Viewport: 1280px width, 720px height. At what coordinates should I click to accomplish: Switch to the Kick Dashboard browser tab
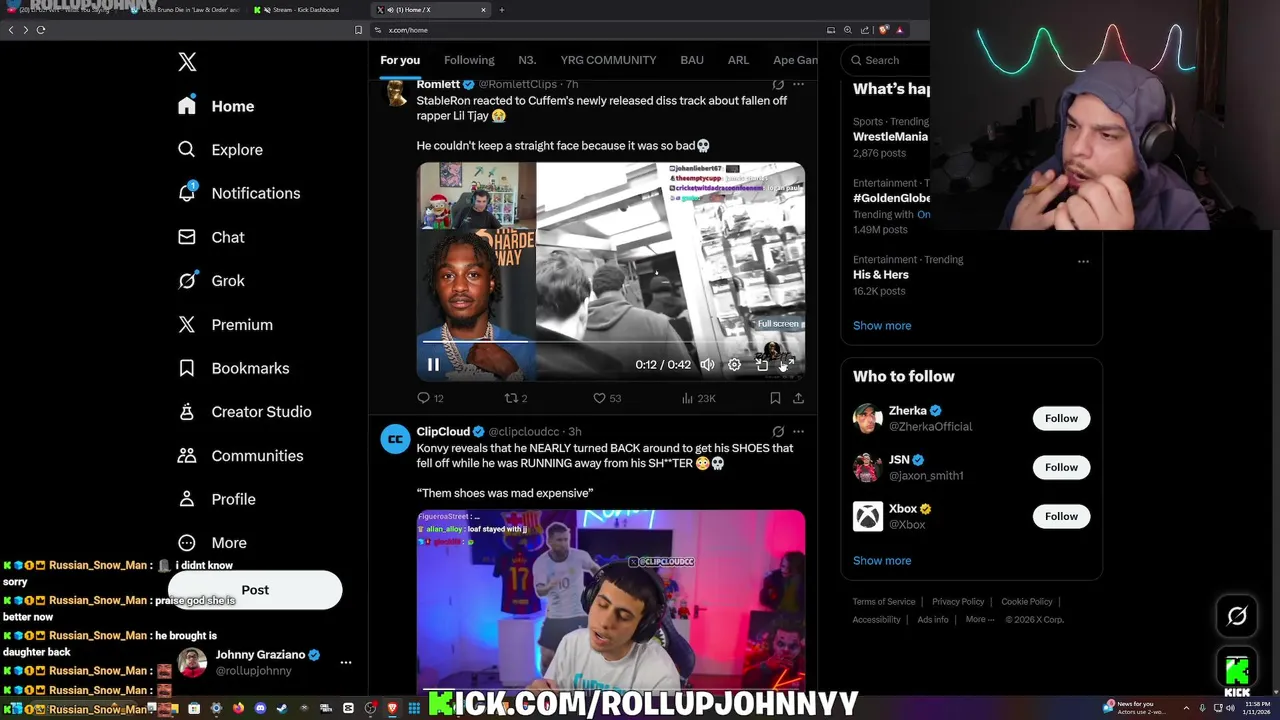pyautogui.click(x=305, y=10)
